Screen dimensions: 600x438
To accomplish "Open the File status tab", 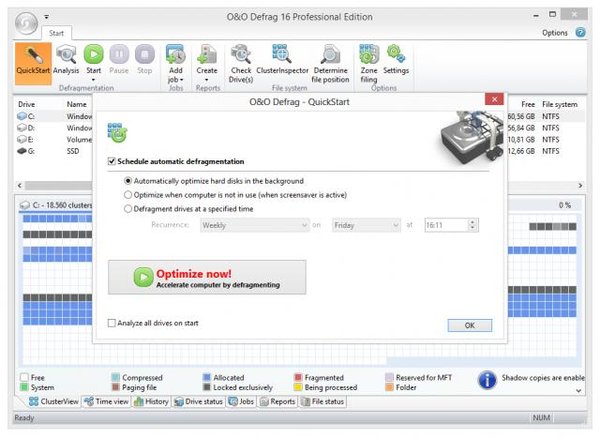I will (323, 401).
